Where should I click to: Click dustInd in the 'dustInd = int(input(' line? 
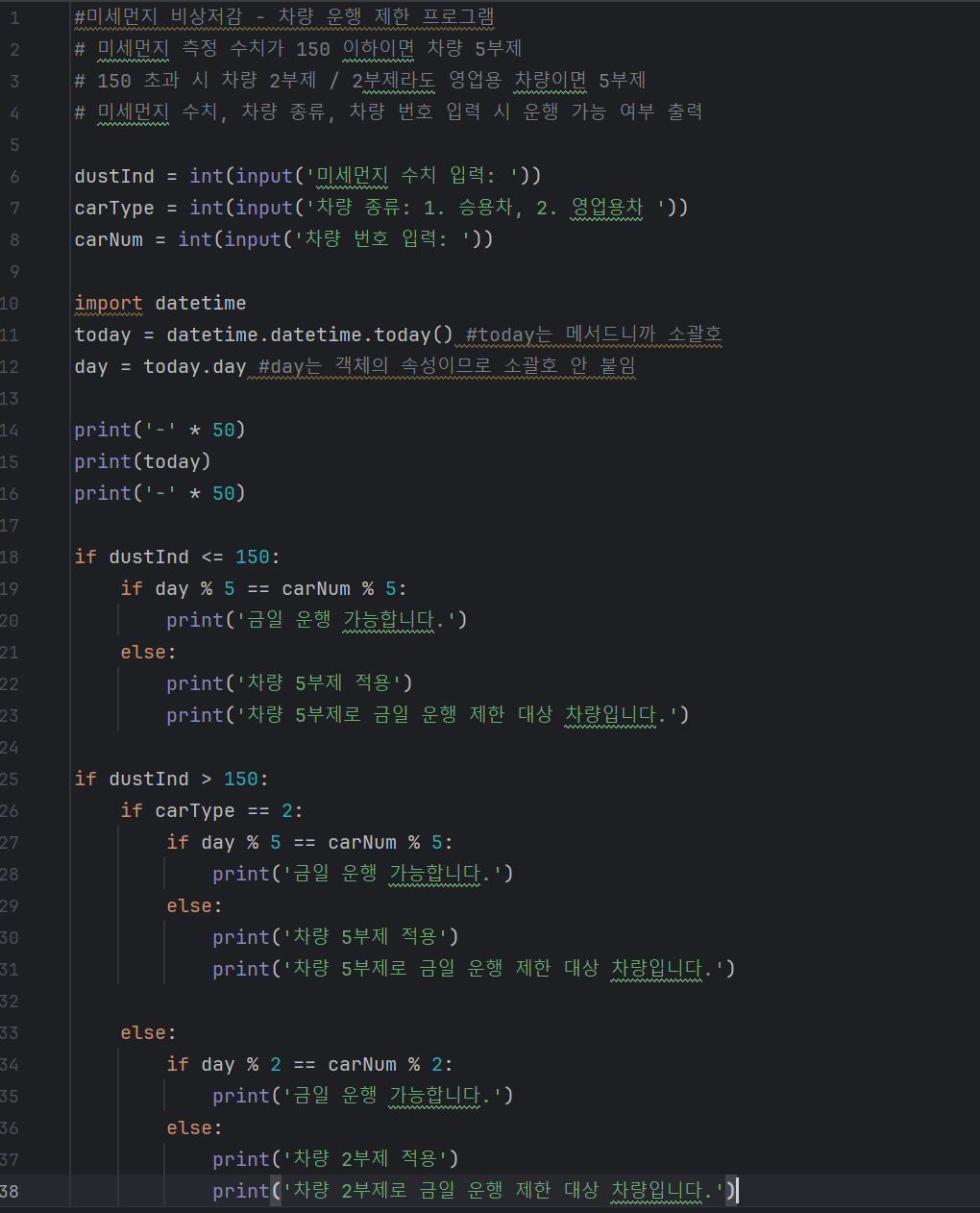tap(114, 175)
